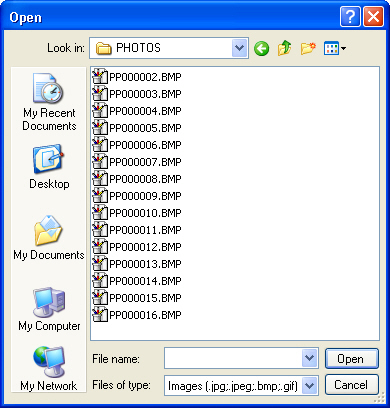Expand the Files of type dropdown
Viewport: 390px width, 408px height.
pos(310,386)
